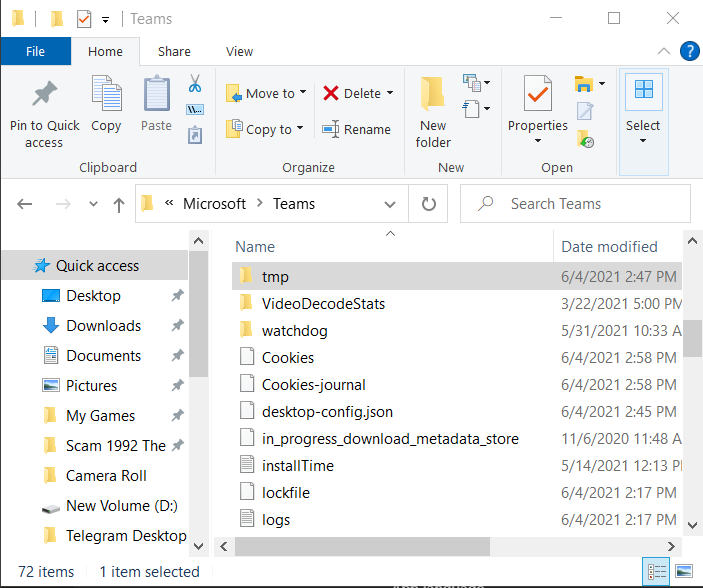Image resolution: width=703 pixels, height=588 pixels.
Task: Click Microsoft in the address path
Action: pos(214,204)
